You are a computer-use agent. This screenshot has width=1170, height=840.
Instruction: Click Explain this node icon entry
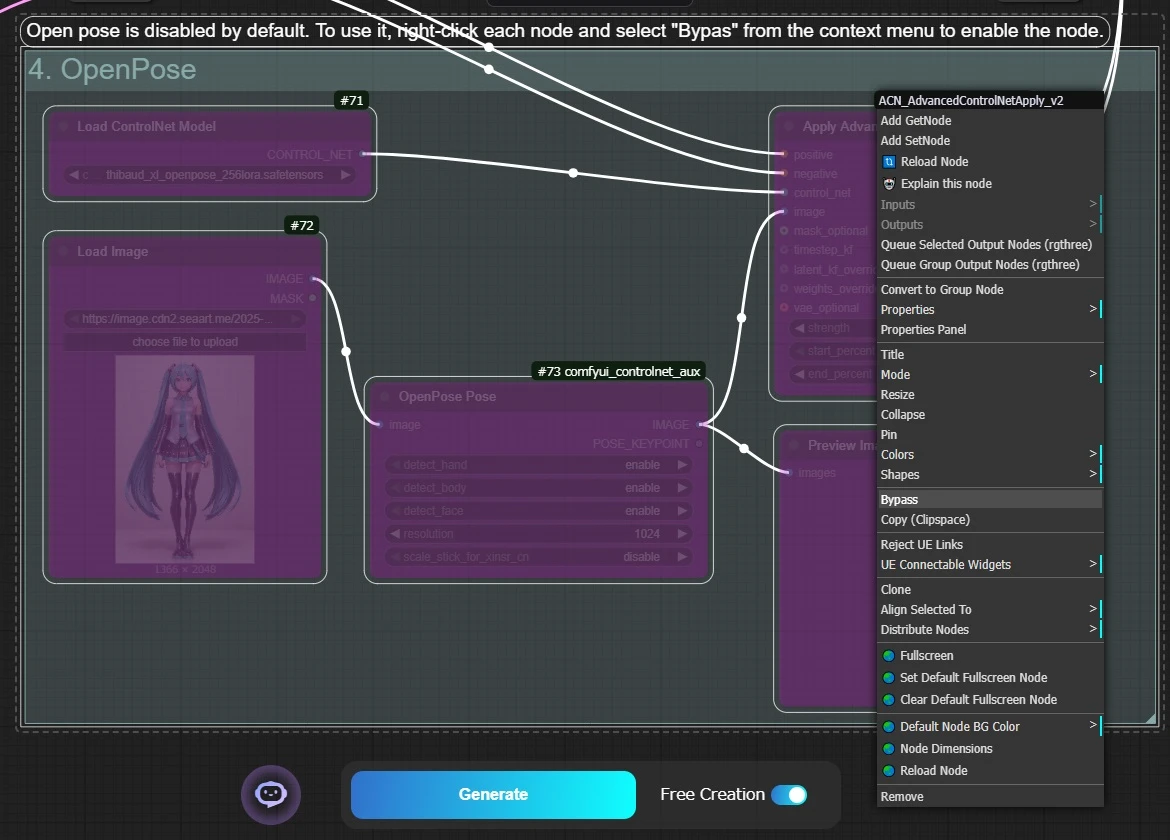click(889, 184)
